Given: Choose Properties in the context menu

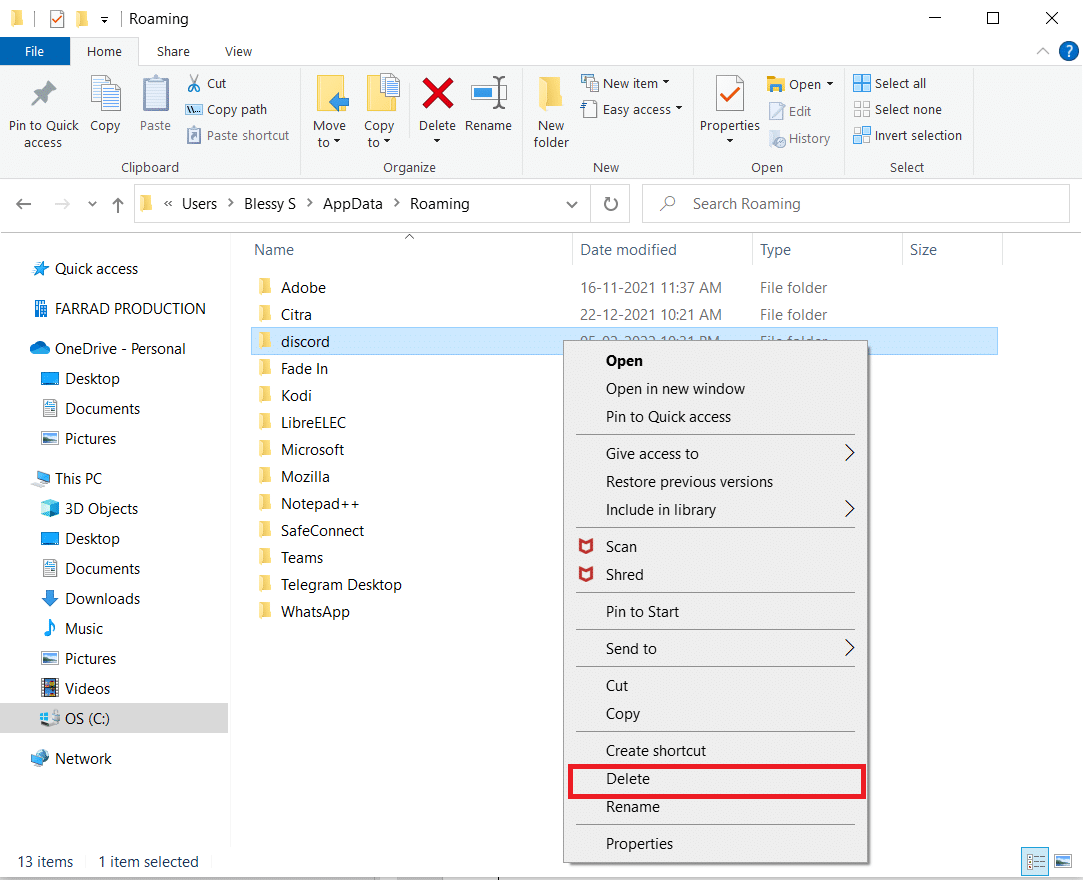Looking at the screenshot, I should click(x=715, y=843).
